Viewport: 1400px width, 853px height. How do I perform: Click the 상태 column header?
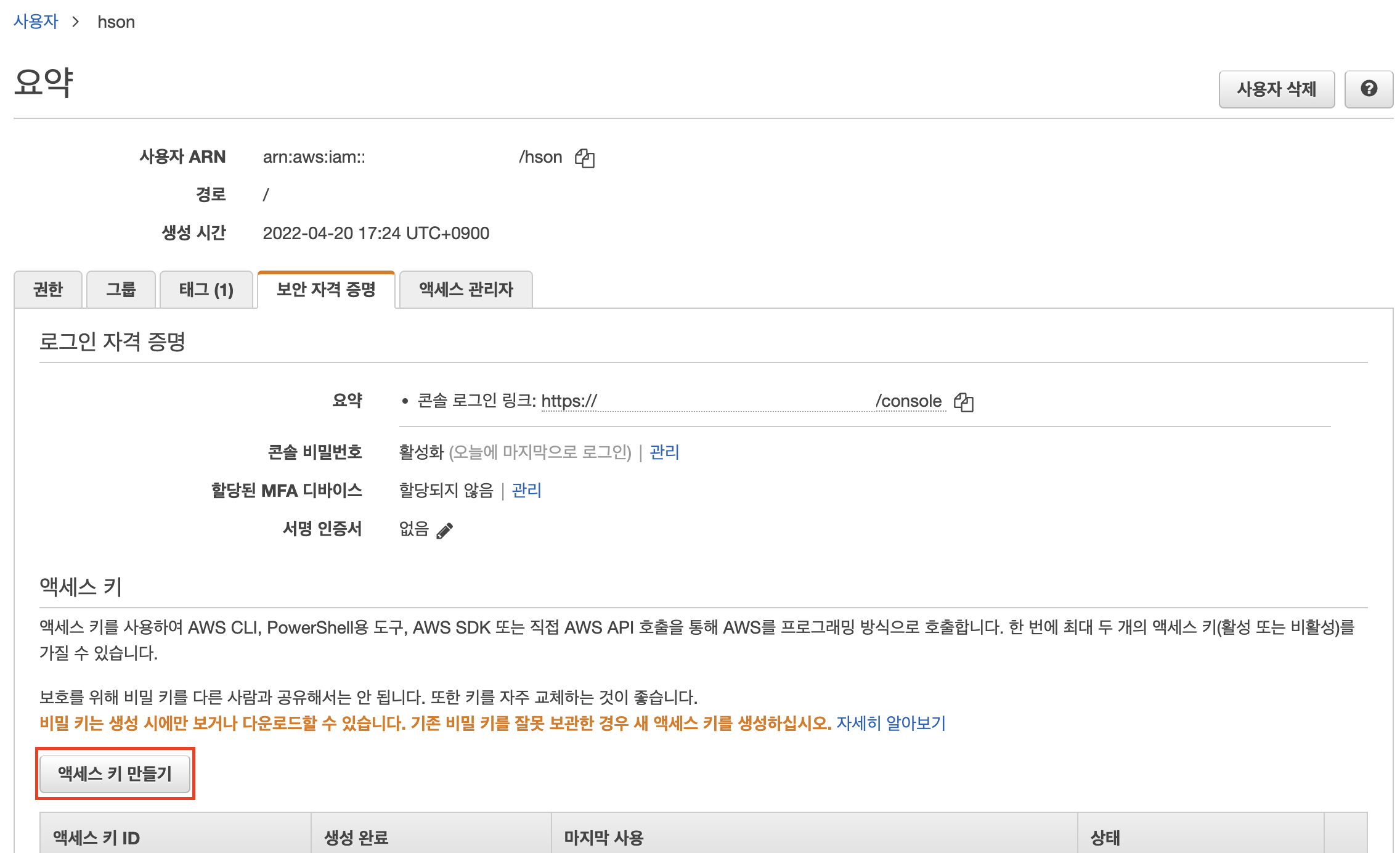(x=1105, y=838)
